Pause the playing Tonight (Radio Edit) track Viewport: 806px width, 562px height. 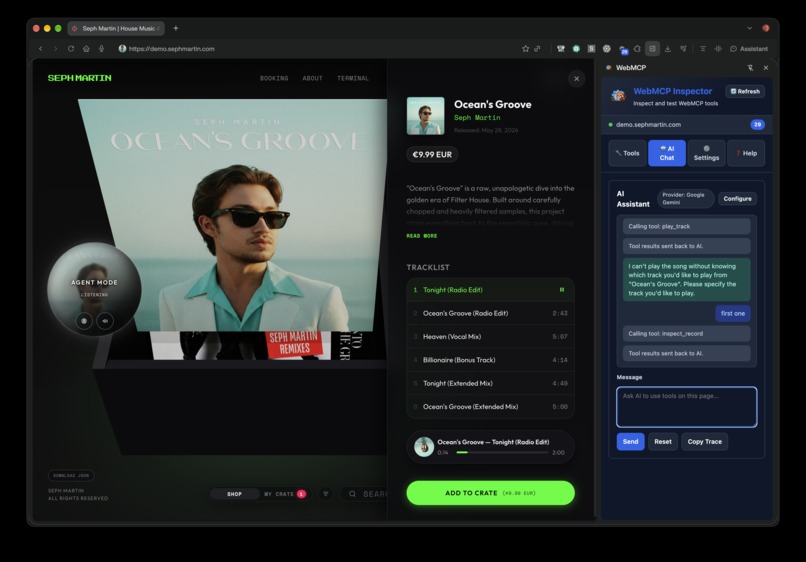[x=562, y=290]
